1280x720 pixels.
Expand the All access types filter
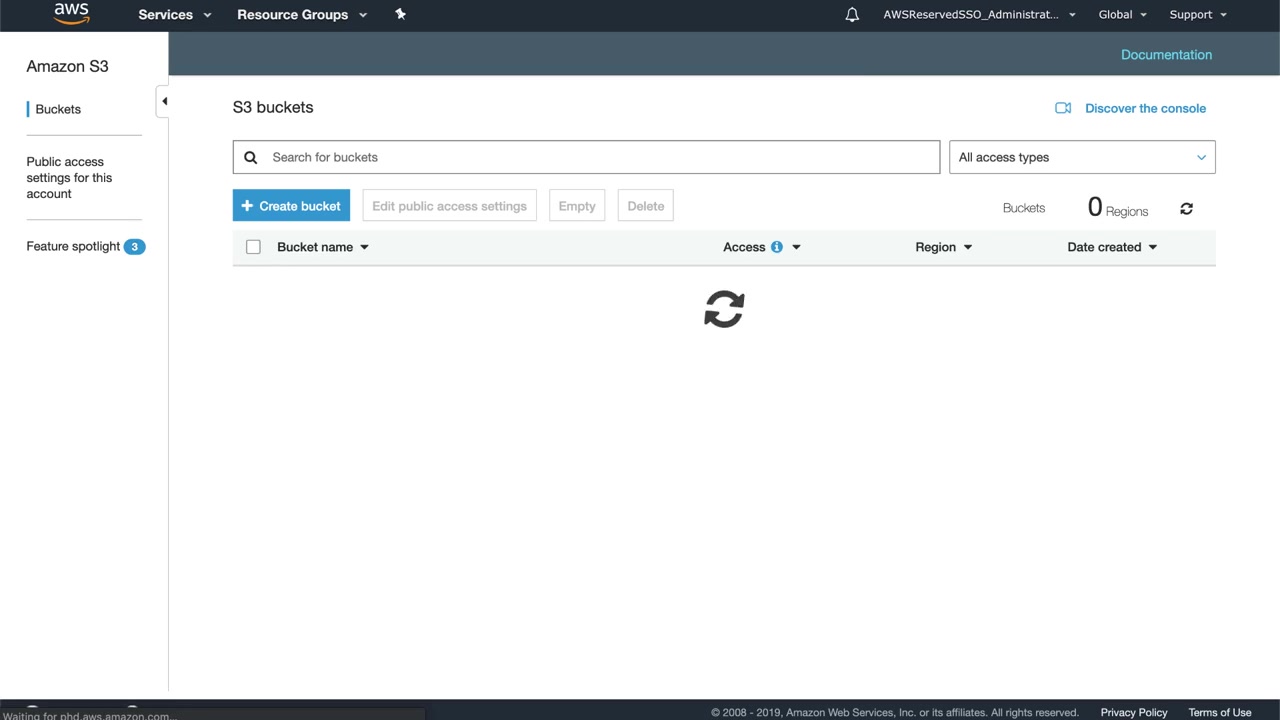tap(1082, 157)
